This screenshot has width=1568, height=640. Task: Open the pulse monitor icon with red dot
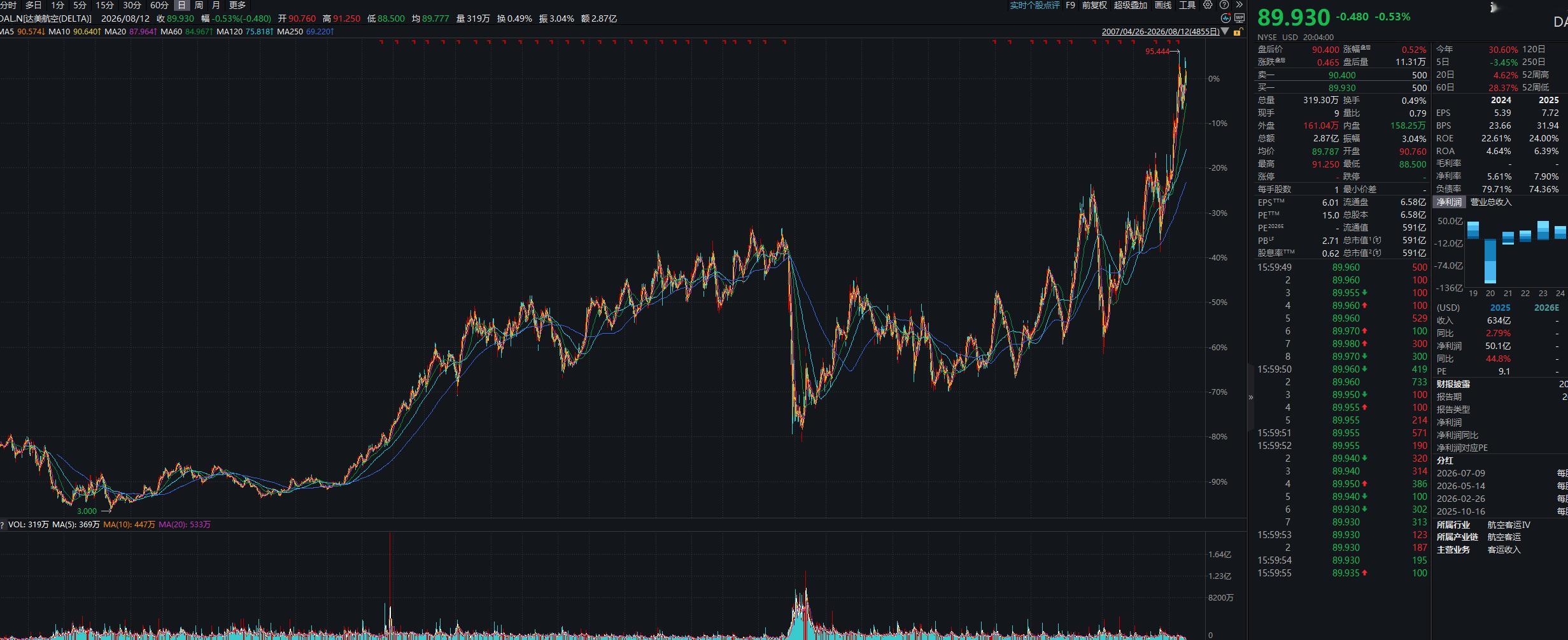tap(1225, 18)
